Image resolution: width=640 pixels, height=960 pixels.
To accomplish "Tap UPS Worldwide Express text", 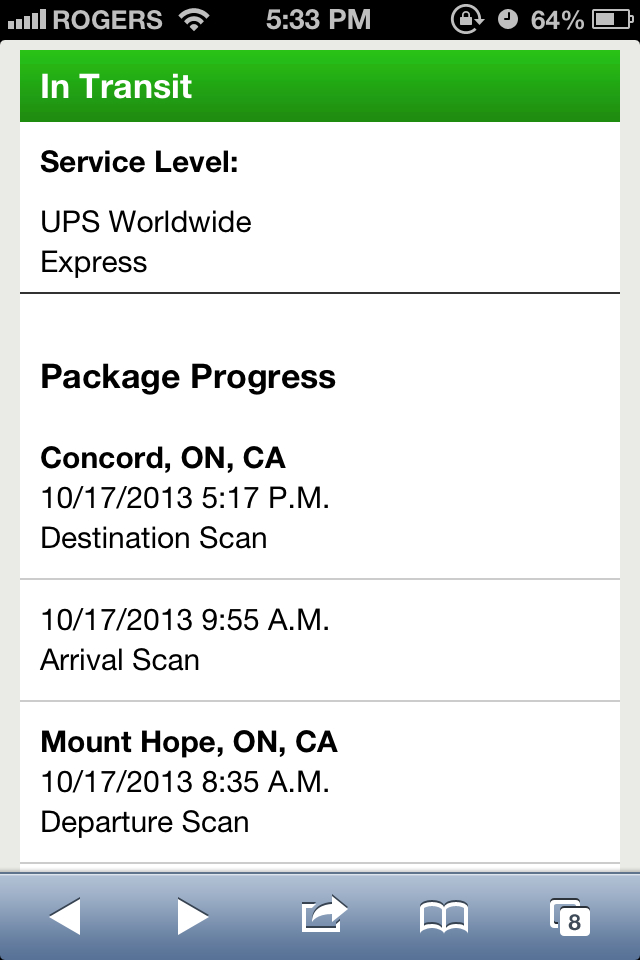I will 146,242.
